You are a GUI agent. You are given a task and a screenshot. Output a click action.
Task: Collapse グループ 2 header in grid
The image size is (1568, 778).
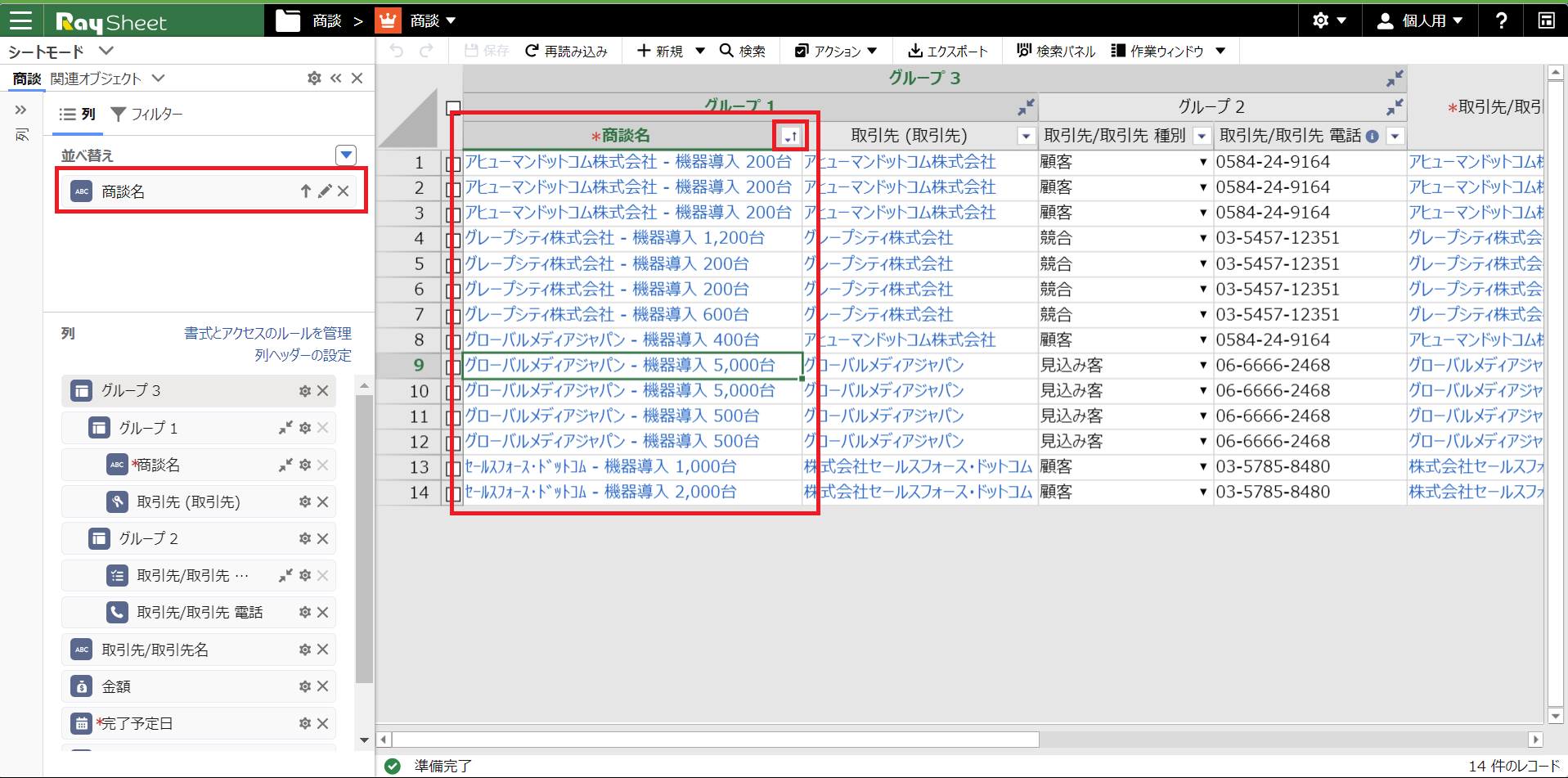point(1395,107)
